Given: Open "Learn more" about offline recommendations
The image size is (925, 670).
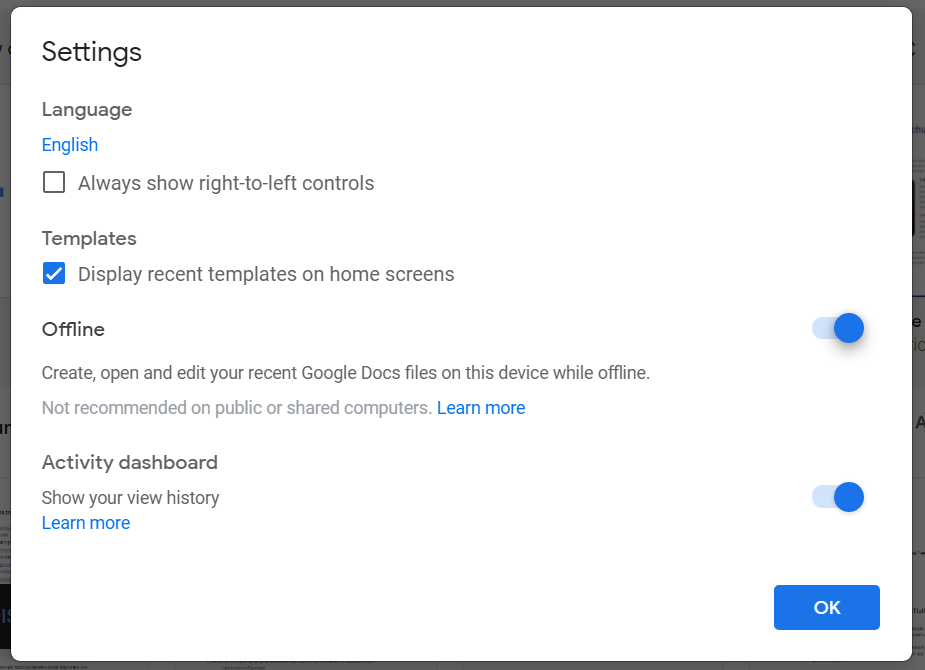Looking at the screenshot, I should 481,407.
